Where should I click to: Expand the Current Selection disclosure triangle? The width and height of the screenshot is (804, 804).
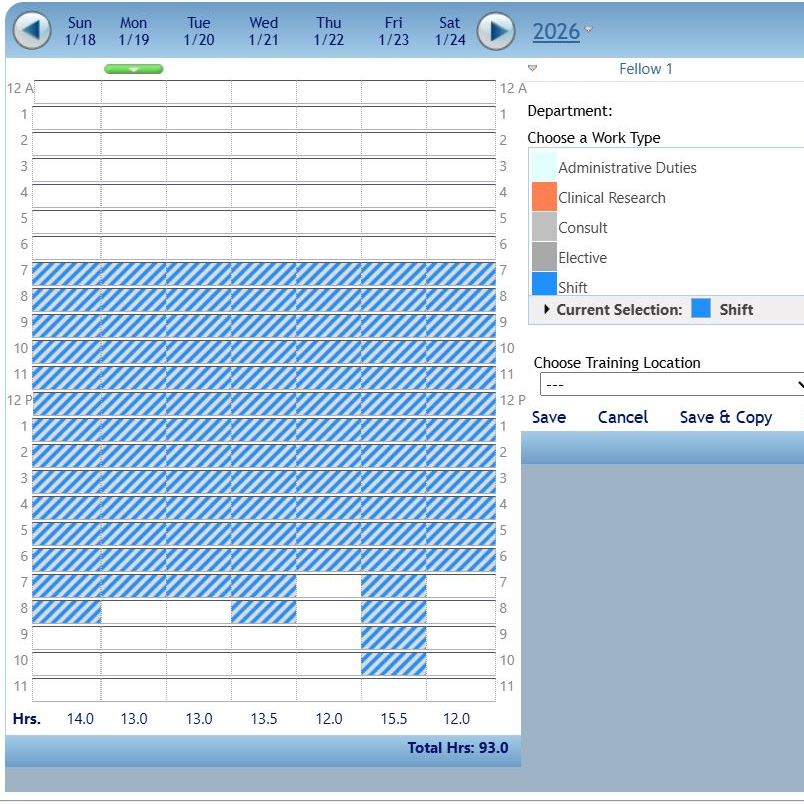pos(547,309)
